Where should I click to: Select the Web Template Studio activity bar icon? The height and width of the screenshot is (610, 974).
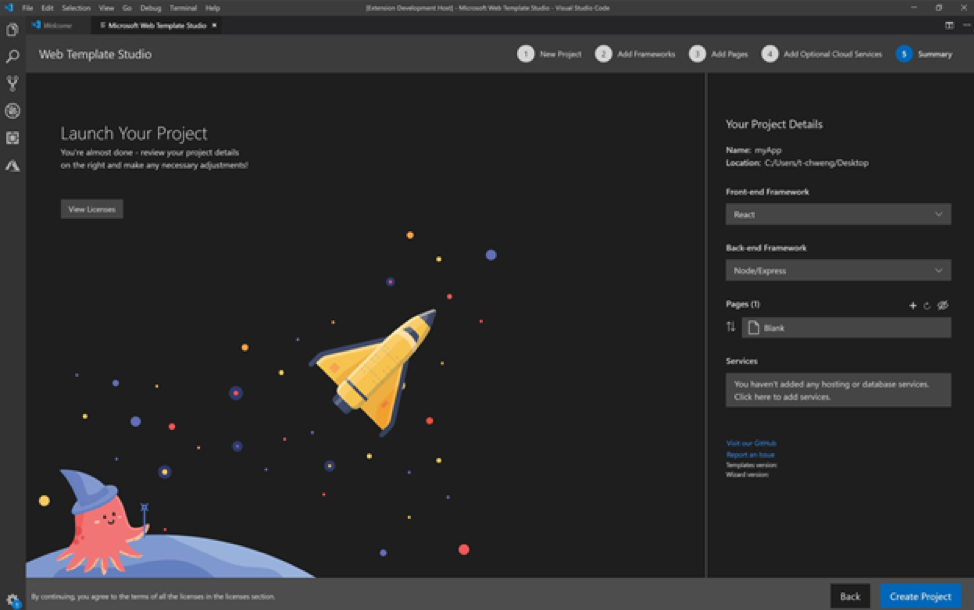[12, 166]
